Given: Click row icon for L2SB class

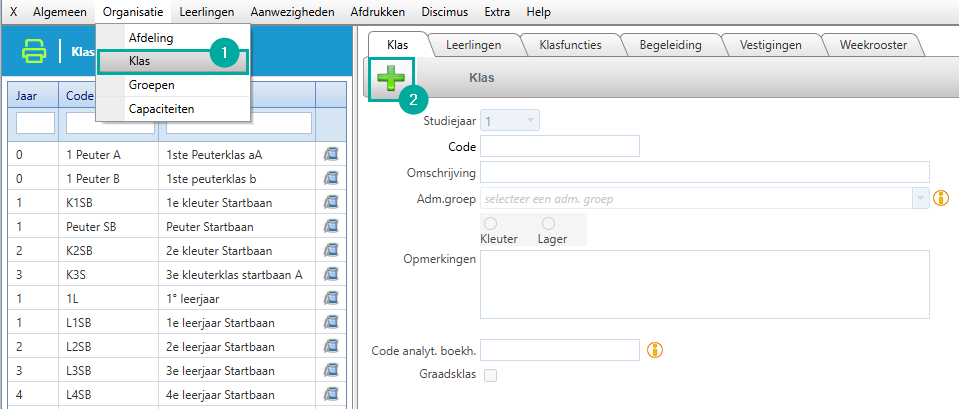Looking at the screenshot, I should pos(331,347).
